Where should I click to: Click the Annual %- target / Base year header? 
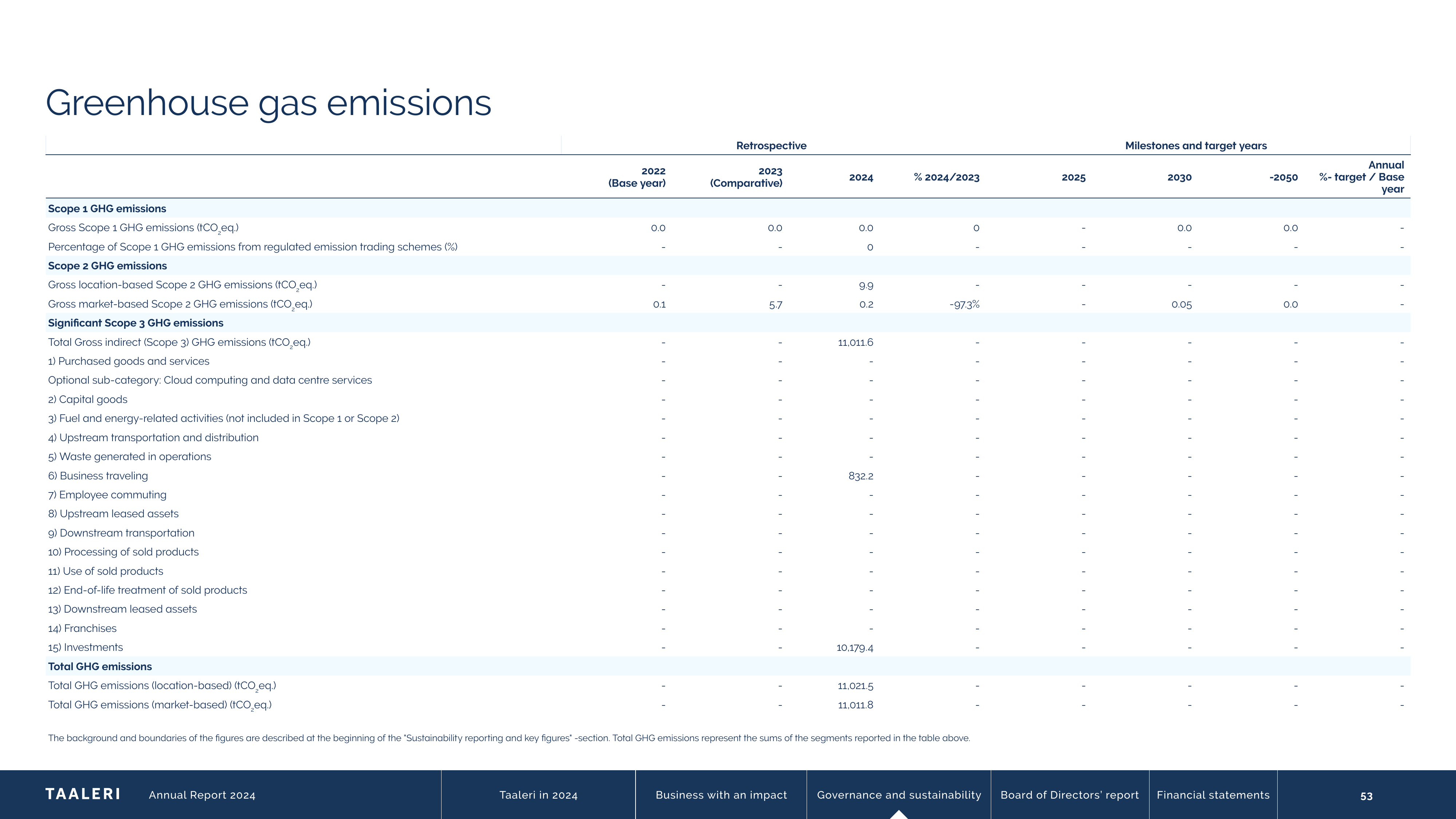click(1361, 177)
